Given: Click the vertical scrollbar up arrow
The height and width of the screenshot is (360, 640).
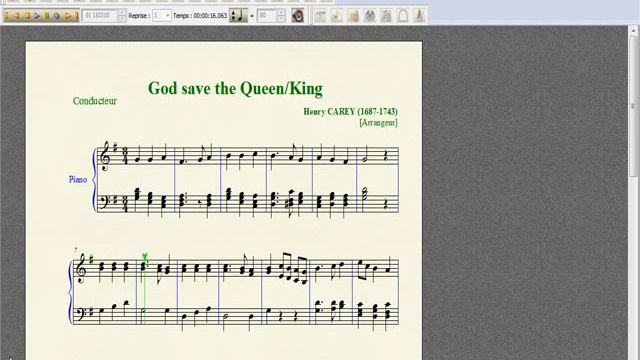Looking at the screenshot, I should pyautogui.click(x=633, y=31).
